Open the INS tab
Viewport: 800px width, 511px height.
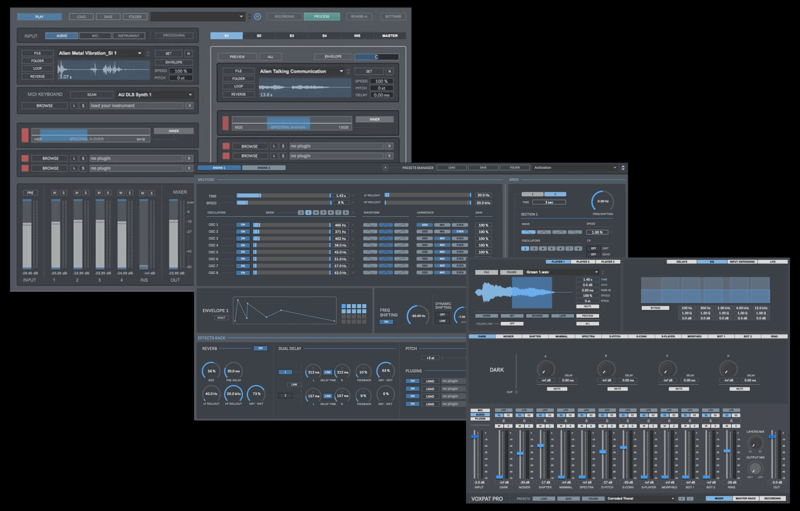pos(357,36)
